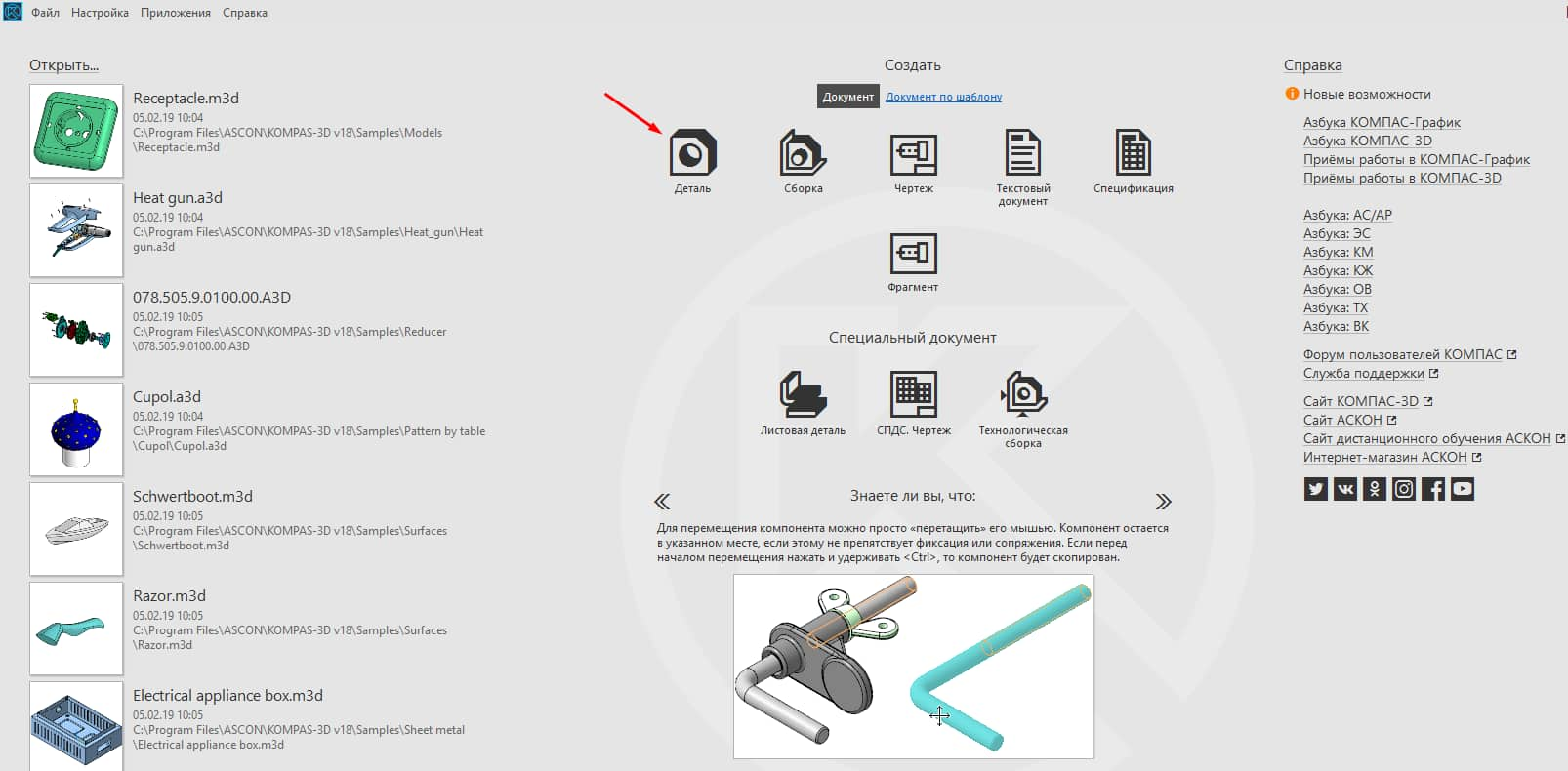Open Азбука: КМ link

click(1338, 252)
